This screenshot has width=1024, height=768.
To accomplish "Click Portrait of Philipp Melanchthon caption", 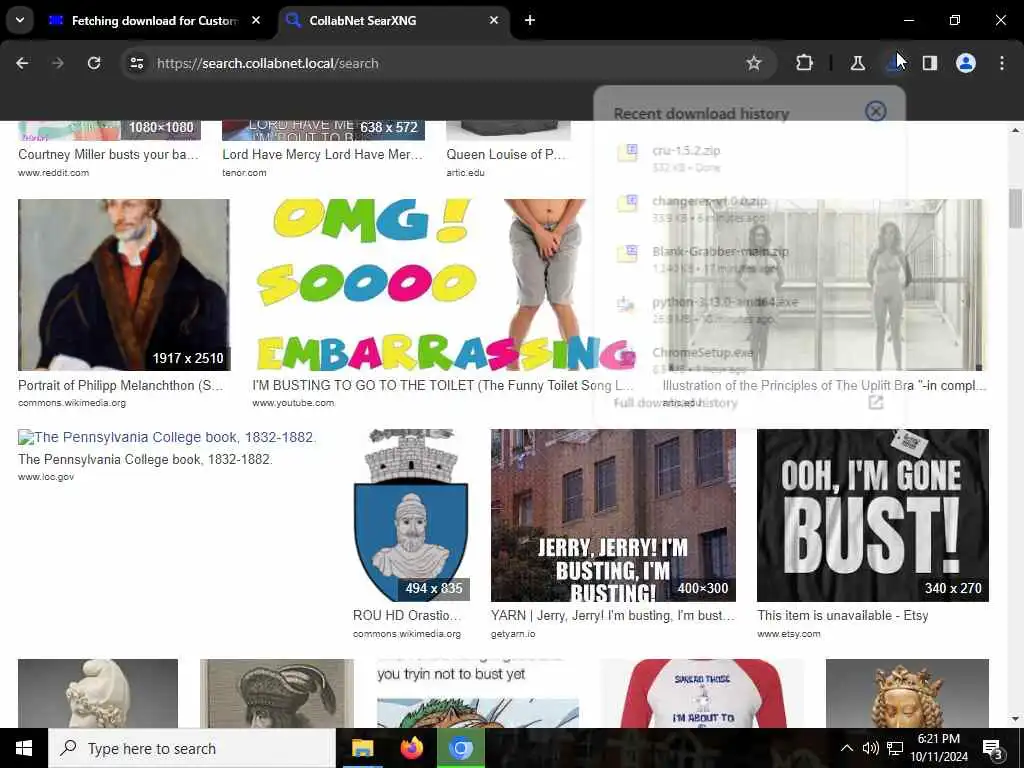I will 121,385.
